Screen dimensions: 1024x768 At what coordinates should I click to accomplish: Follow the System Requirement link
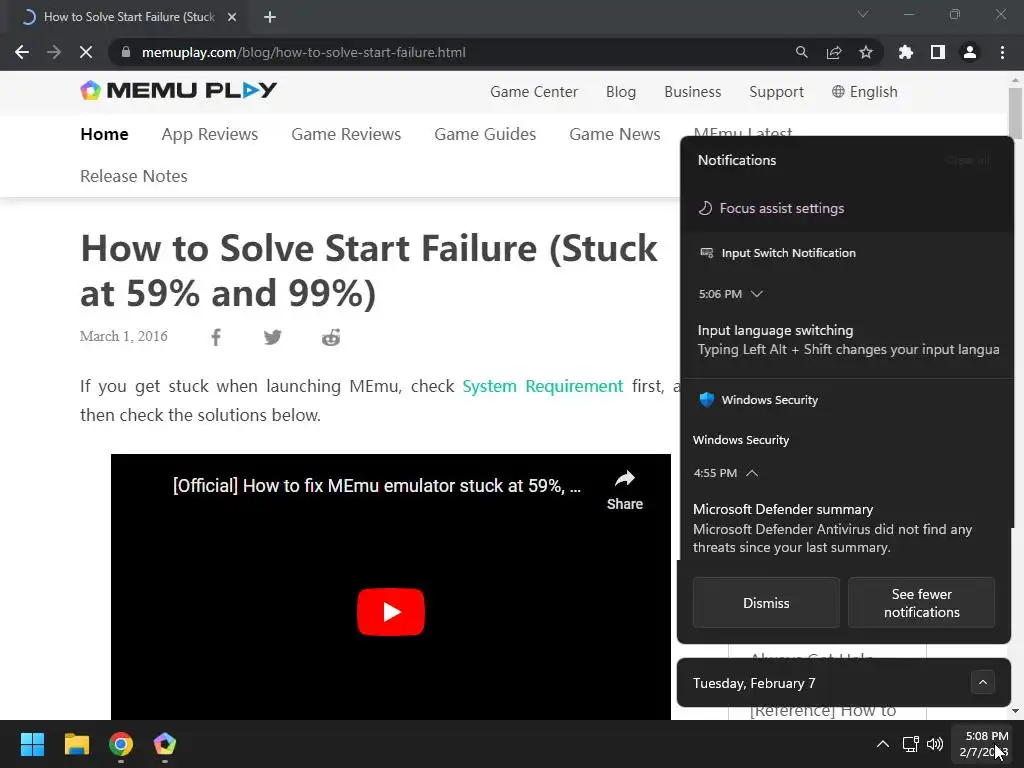[x=543, y=386]
